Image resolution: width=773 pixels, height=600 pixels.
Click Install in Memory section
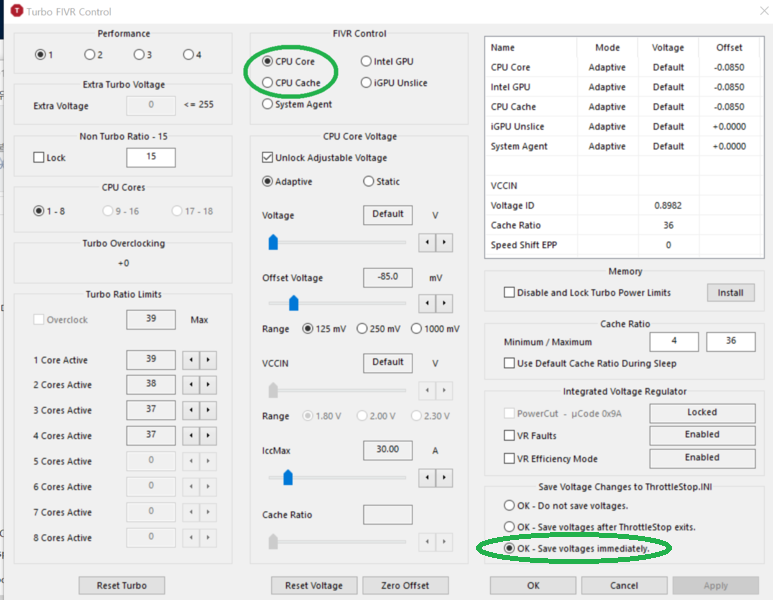pos(731,293)
